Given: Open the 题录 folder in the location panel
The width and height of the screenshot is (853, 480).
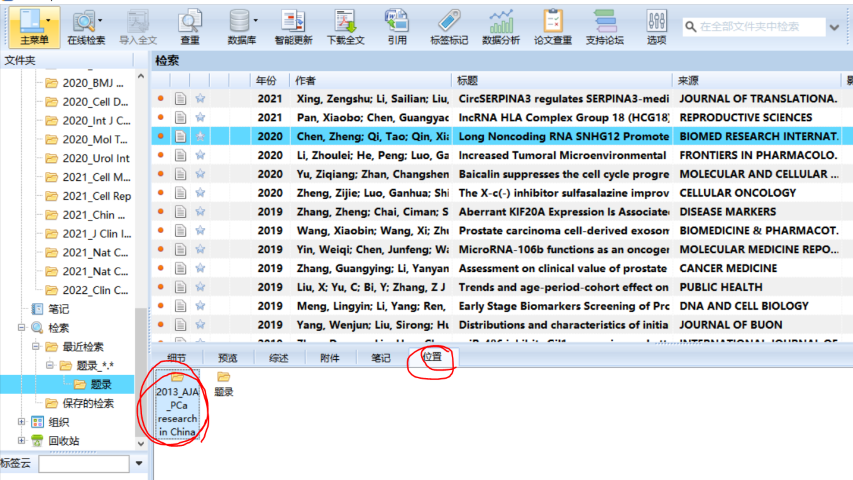Looking at the screenshot, I should [x=224, y=384].
